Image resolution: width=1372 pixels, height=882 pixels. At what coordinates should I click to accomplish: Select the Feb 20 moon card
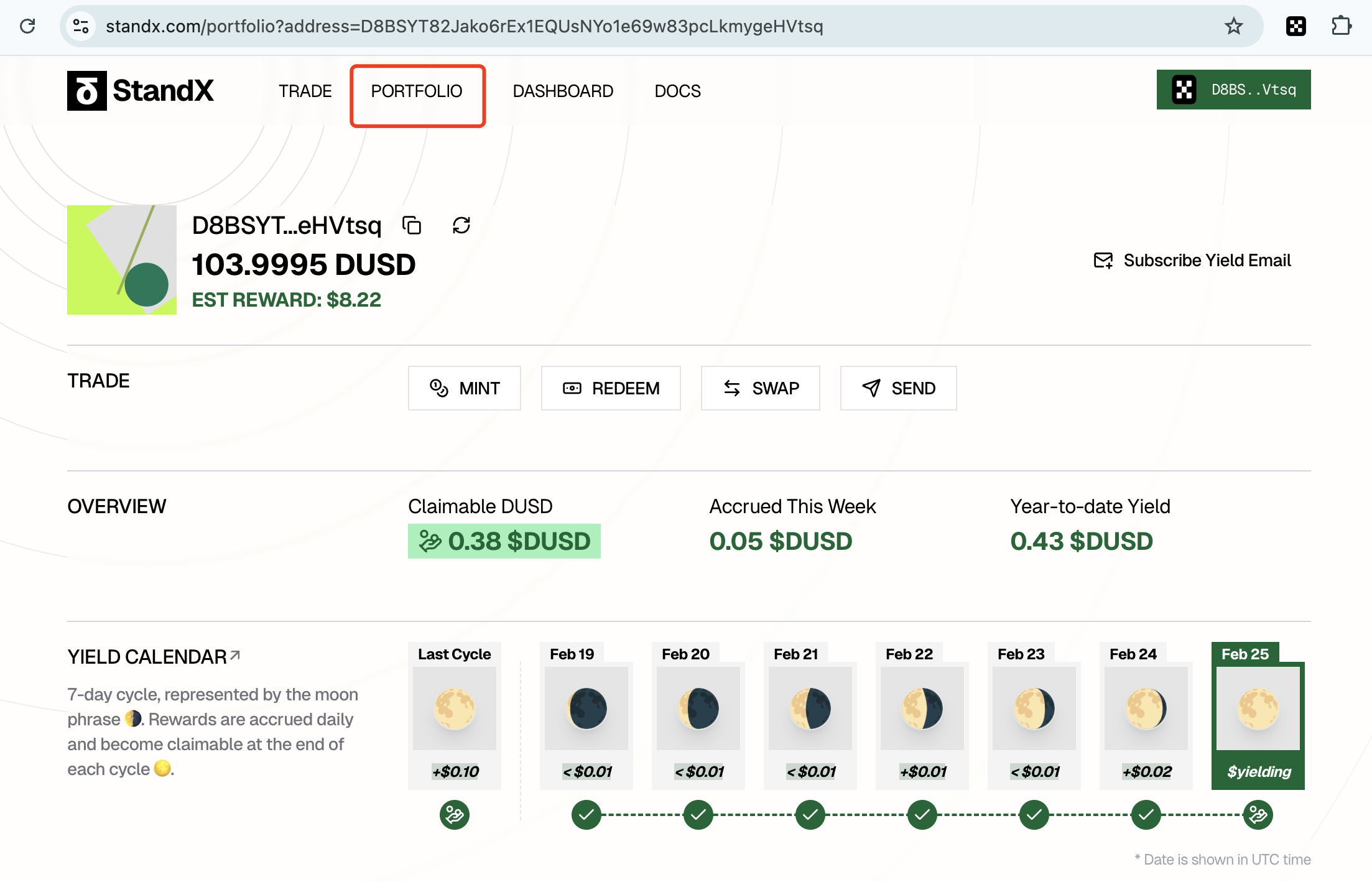pyautogui.click(x=698, y=716)
